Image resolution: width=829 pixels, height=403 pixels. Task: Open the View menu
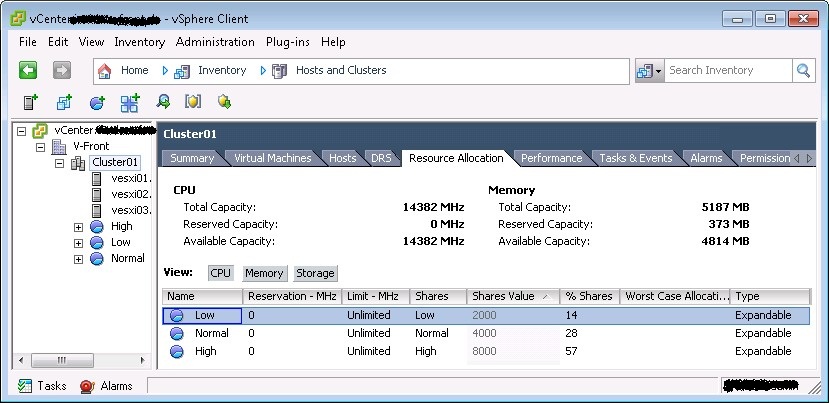tap(91, 42)
